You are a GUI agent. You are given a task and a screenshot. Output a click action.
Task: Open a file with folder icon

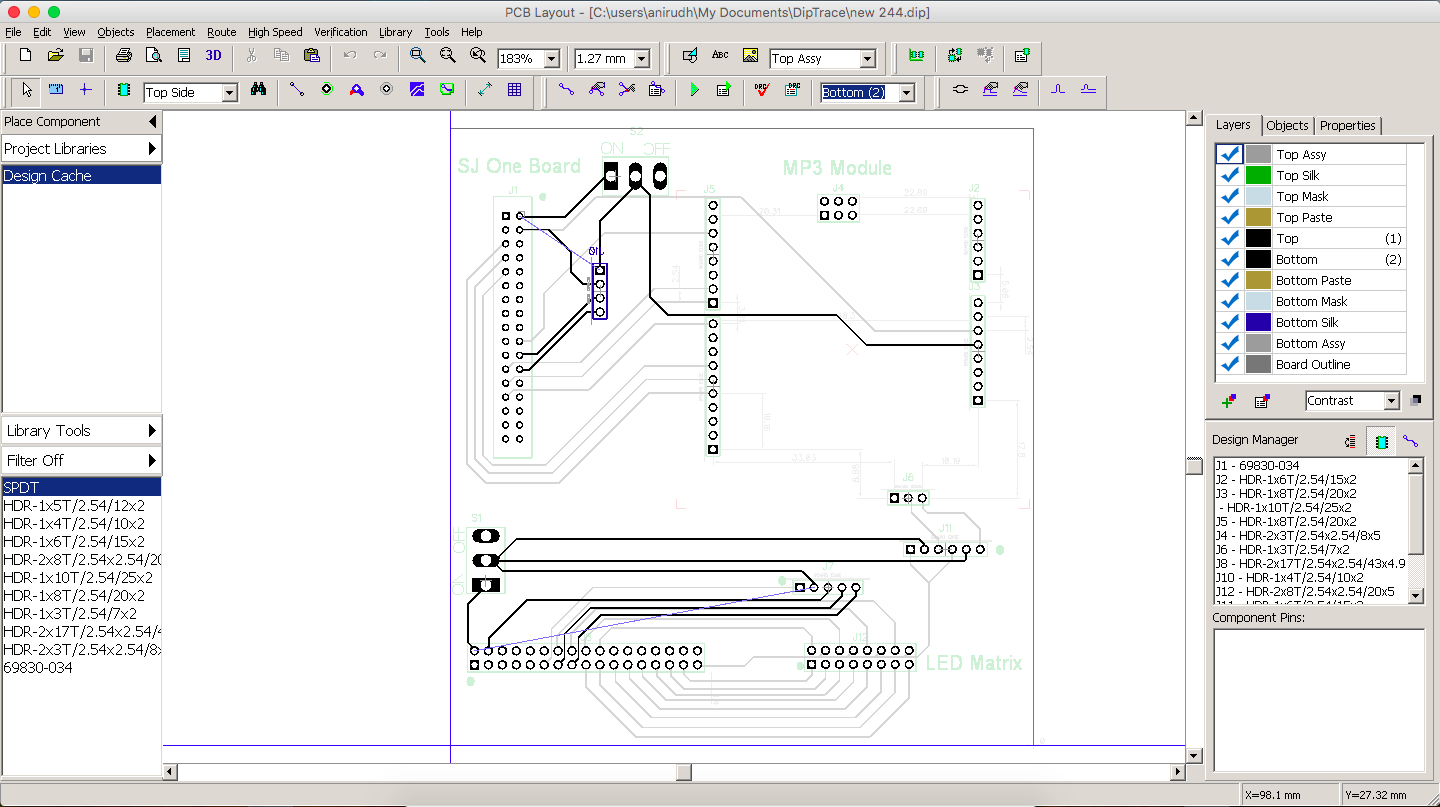click(56, 56)
